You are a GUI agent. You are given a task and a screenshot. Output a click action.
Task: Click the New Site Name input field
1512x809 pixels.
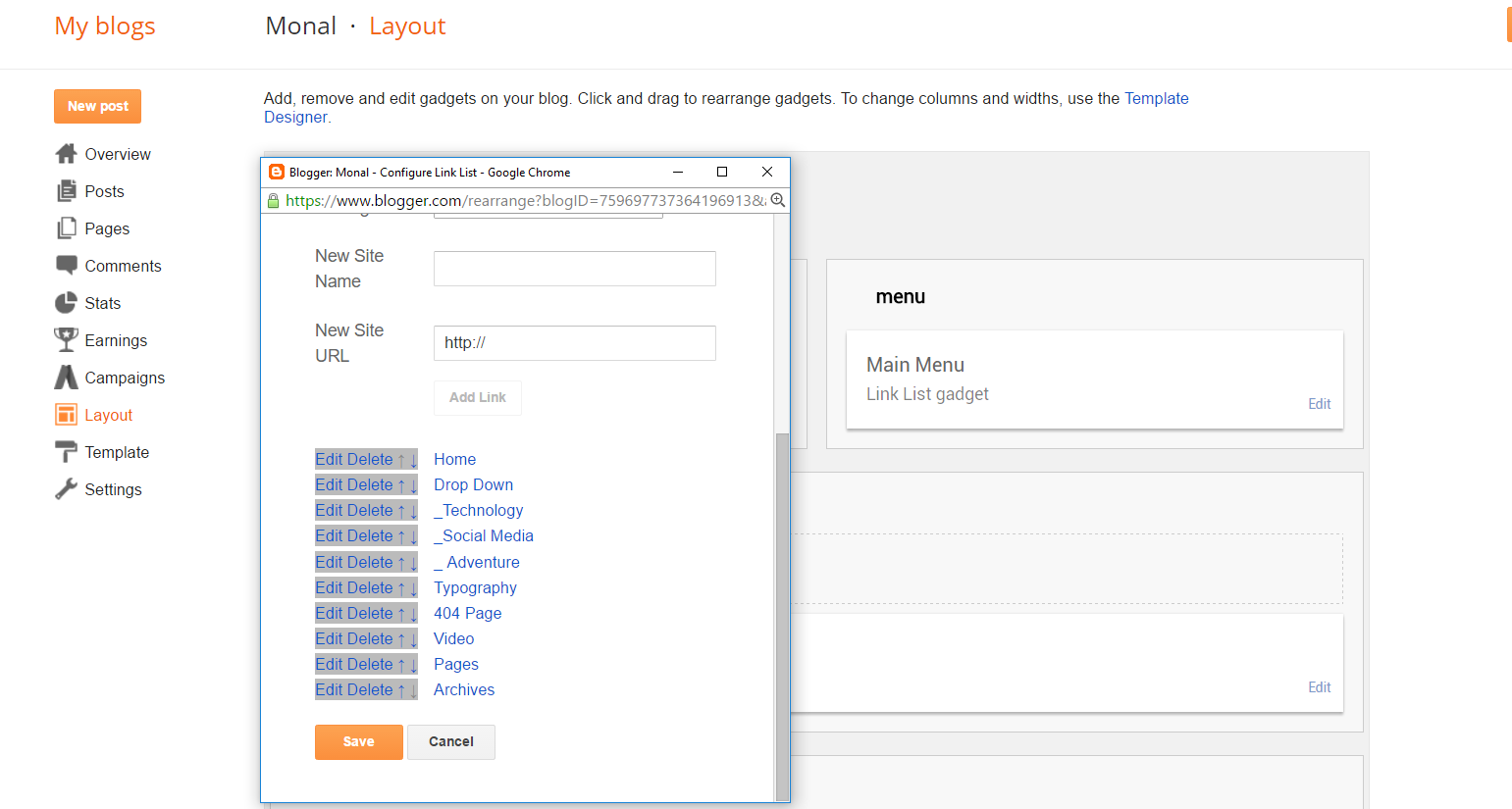(575, 269)
